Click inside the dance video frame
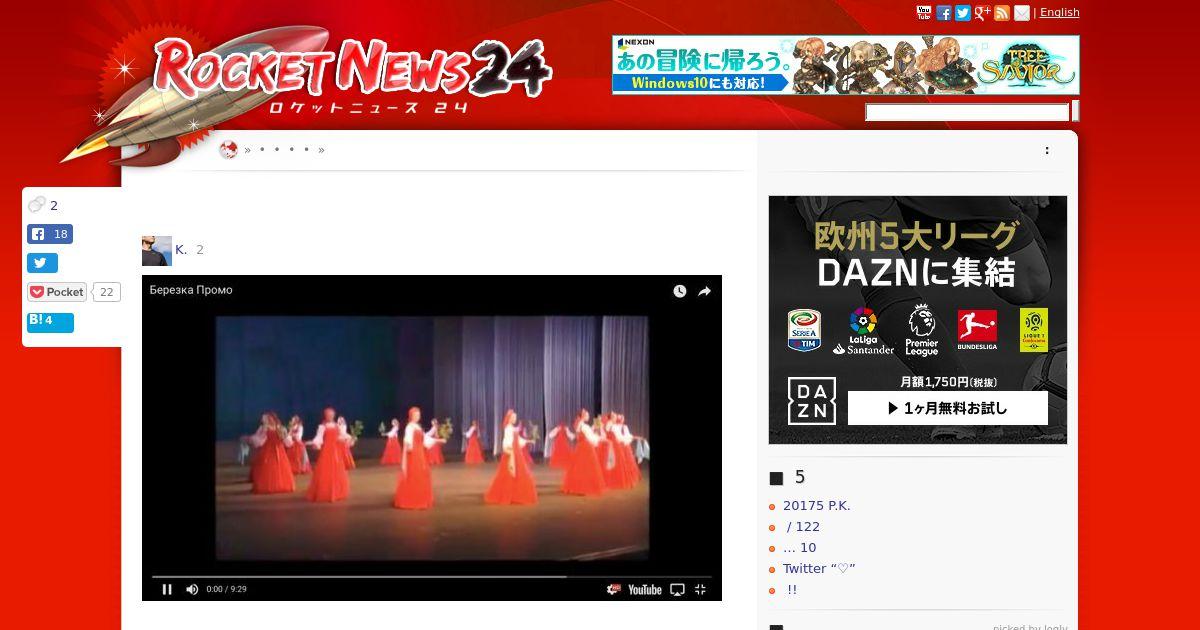This screenshot has height=630, width=1200. click(432, 436)
